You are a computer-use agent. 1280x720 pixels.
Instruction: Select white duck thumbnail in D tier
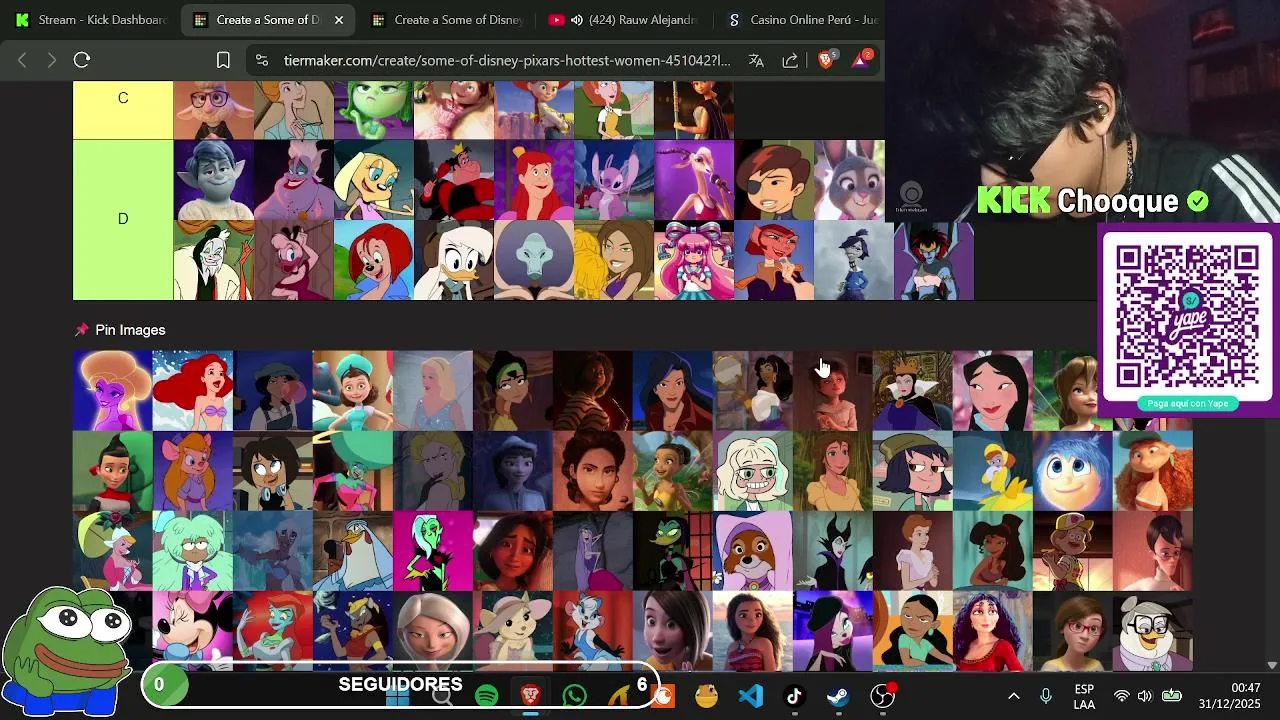tap(453, 260)
